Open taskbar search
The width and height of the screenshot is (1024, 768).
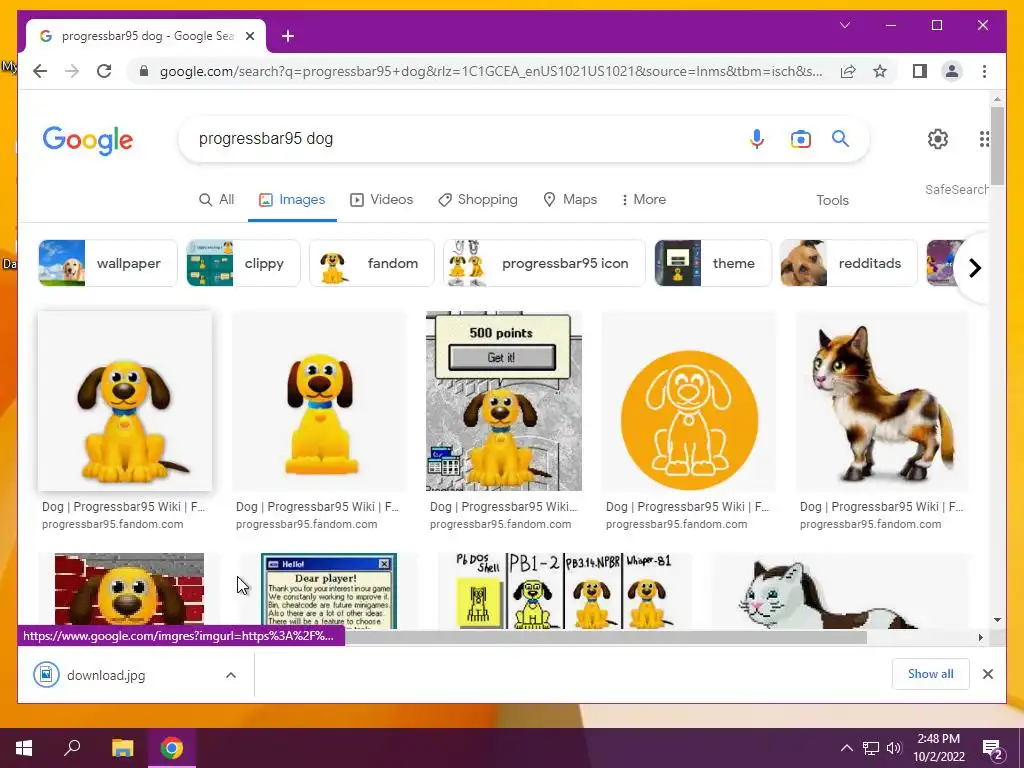(72, 747)
